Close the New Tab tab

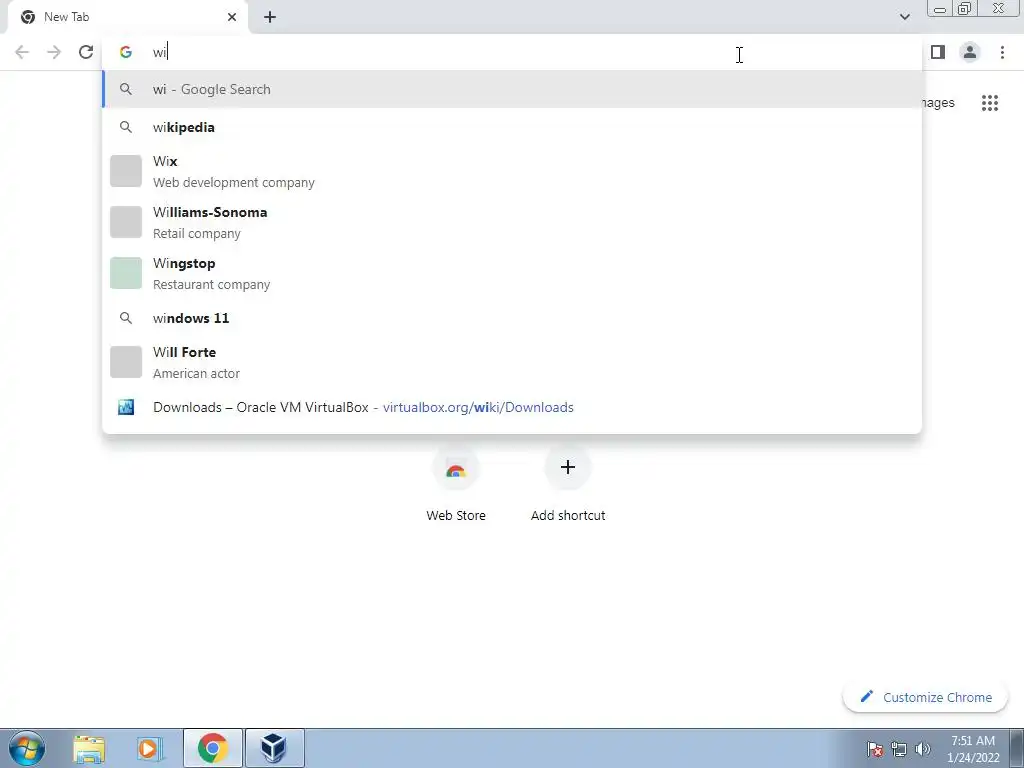pos(232,17)
